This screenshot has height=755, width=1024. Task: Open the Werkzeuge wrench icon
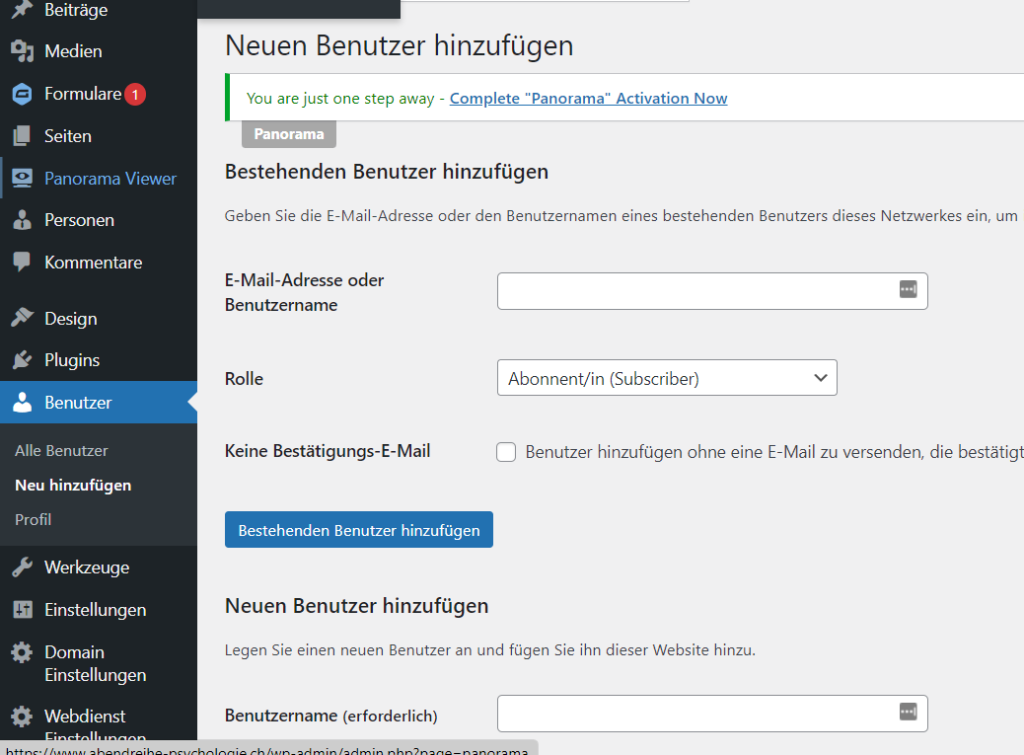[22, 567]
